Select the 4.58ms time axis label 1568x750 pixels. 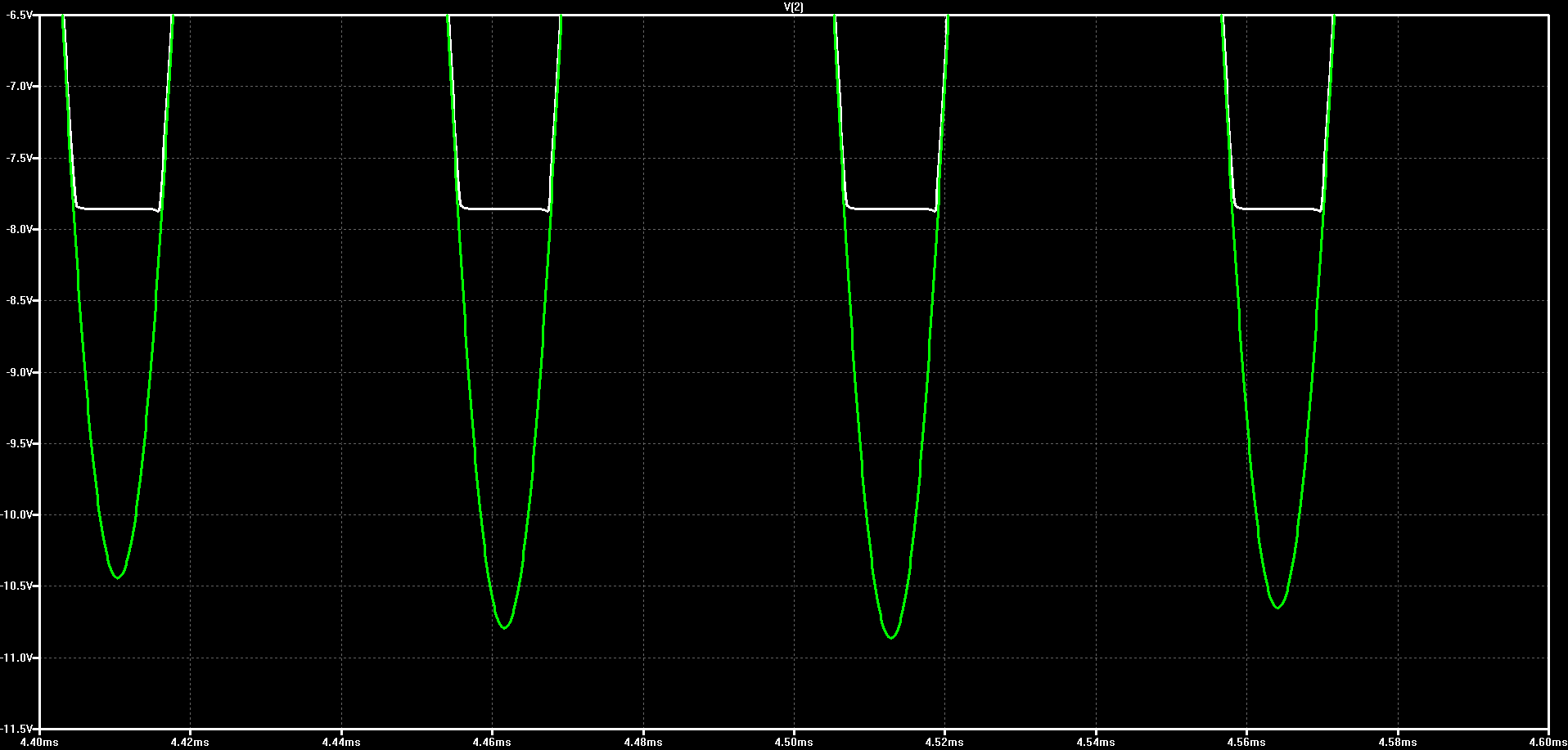(1398, 742)
